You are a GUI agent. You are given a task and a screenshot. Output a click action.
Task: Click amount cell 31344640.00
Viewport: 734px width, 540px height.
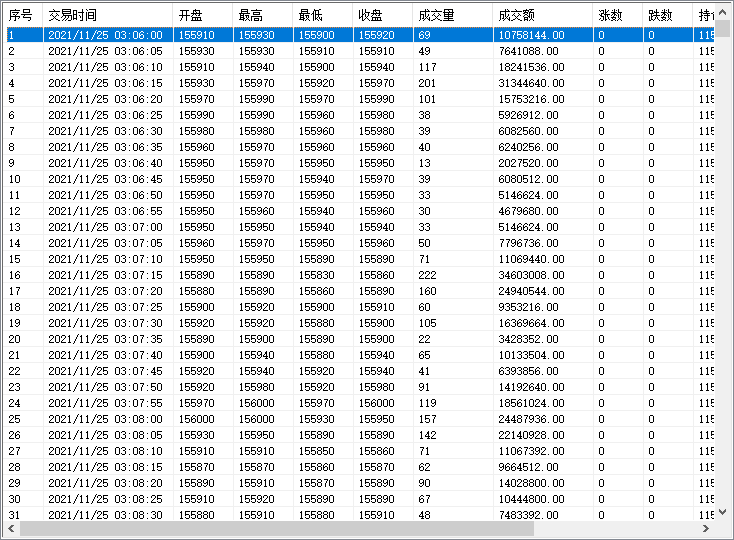coord(531,83)
